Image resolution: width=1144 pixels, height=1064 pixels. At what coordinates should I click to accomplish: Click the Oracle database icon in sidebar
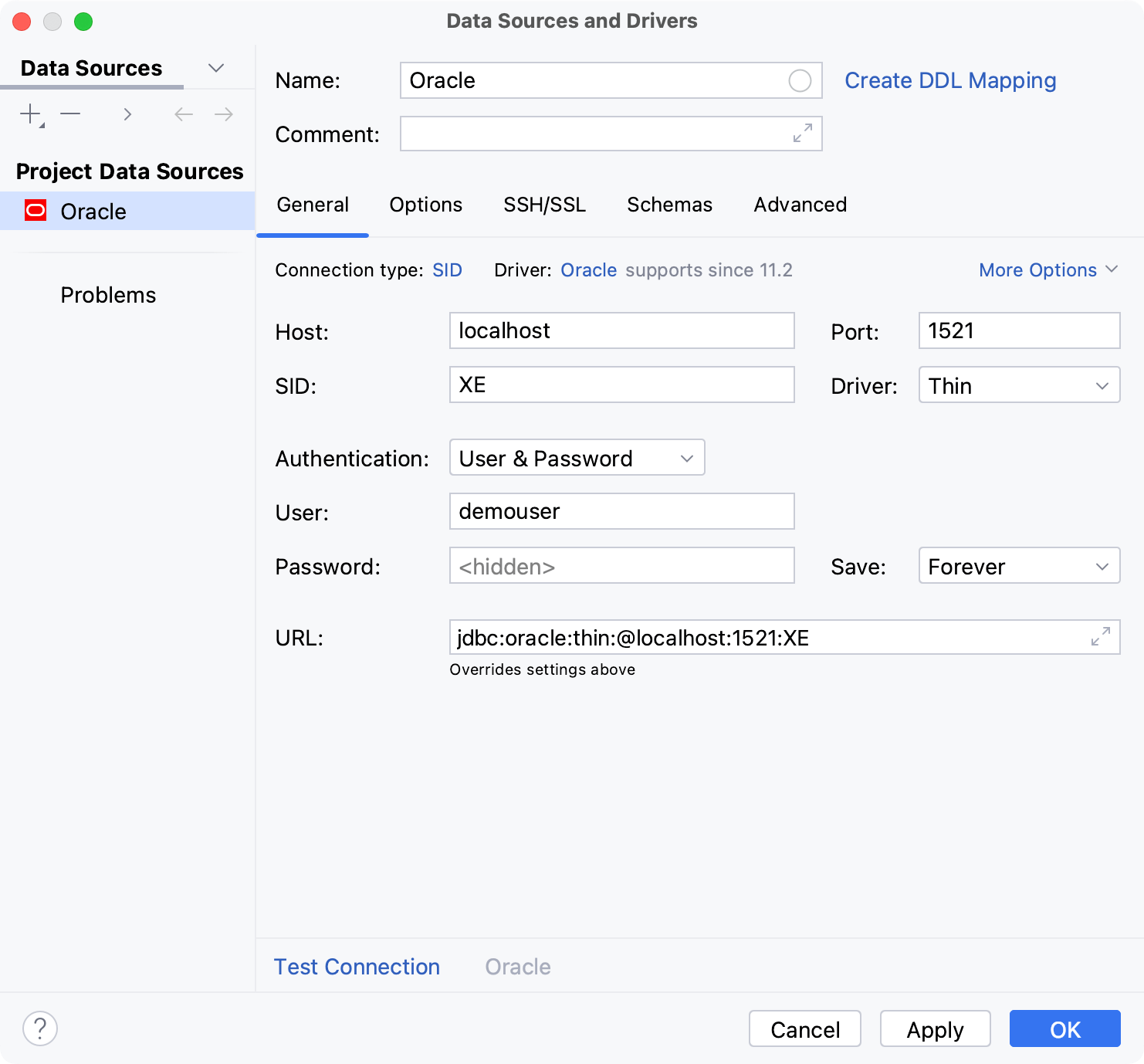36,211
